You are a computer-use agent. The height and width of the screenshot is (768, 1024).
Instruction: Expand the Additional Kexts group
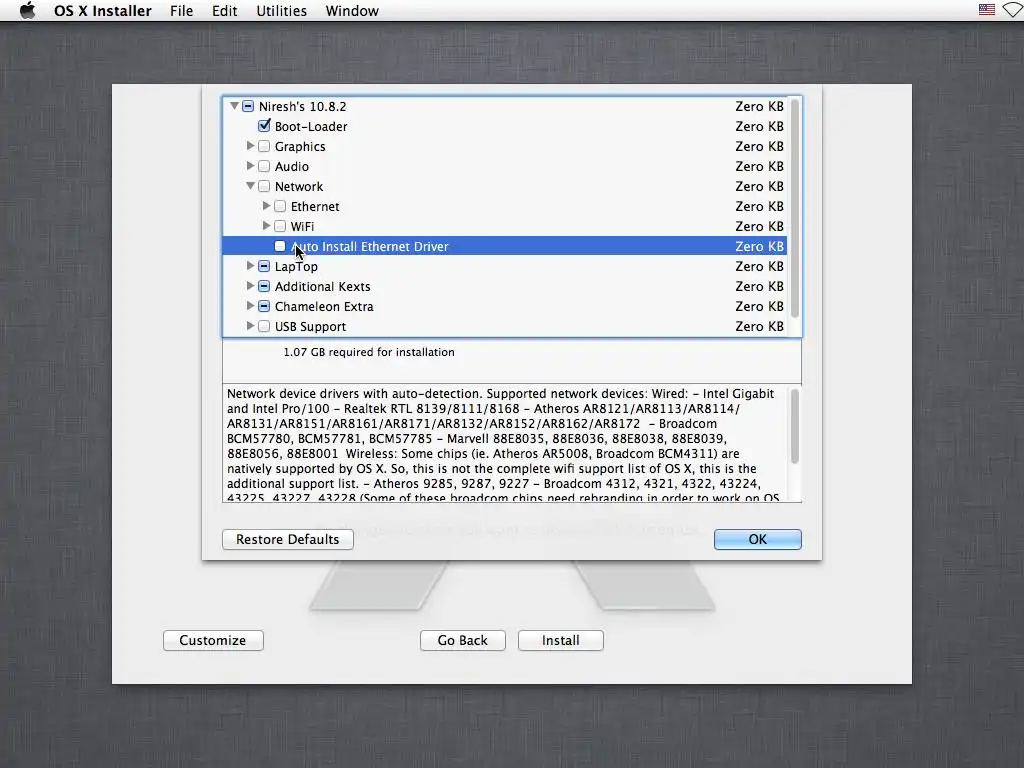click(250, 286)
